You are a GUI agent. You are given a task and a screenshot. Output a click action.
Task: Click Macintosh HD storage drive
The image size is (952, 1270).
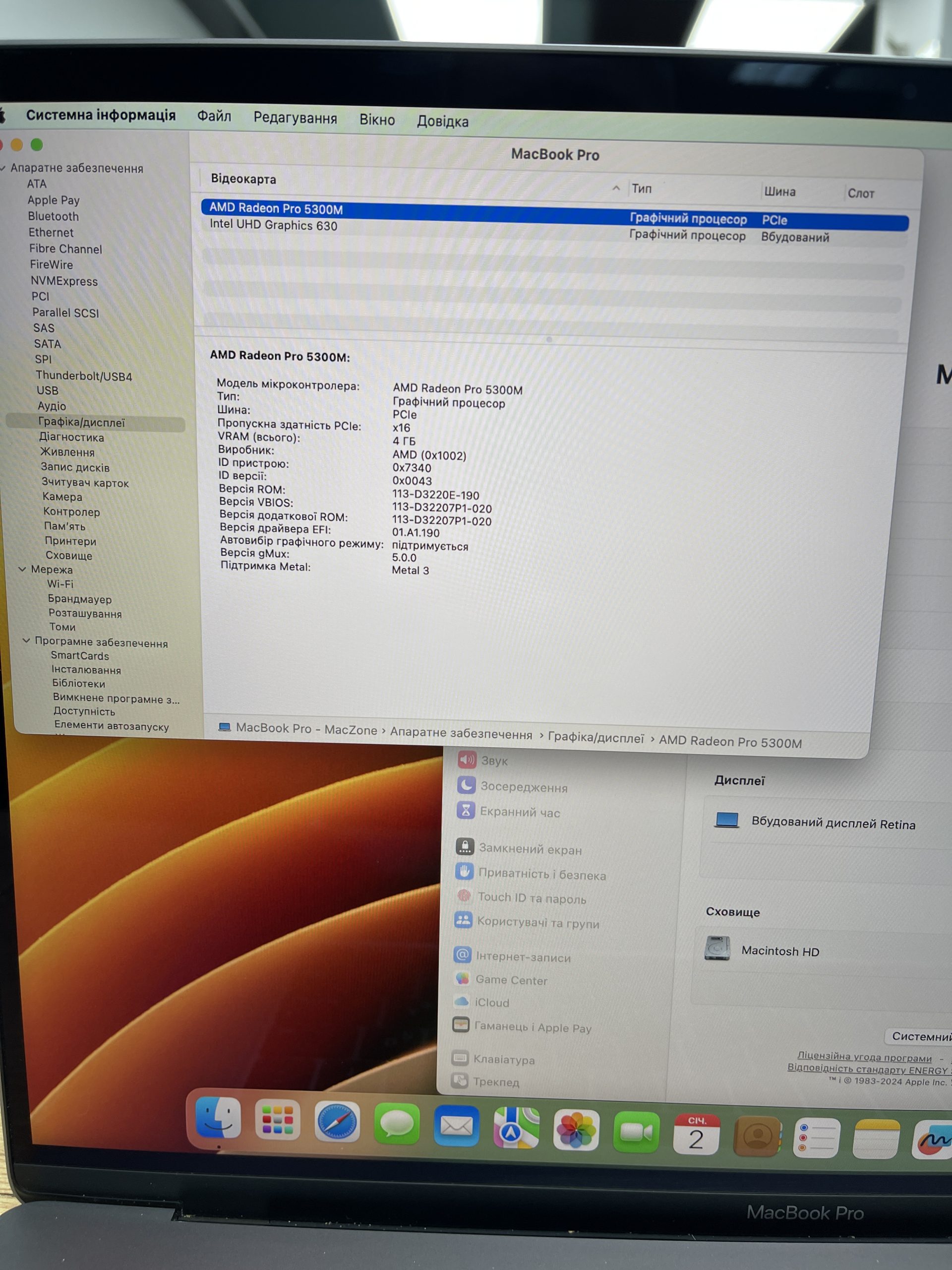pyautogui.click(x=762, y=950)
